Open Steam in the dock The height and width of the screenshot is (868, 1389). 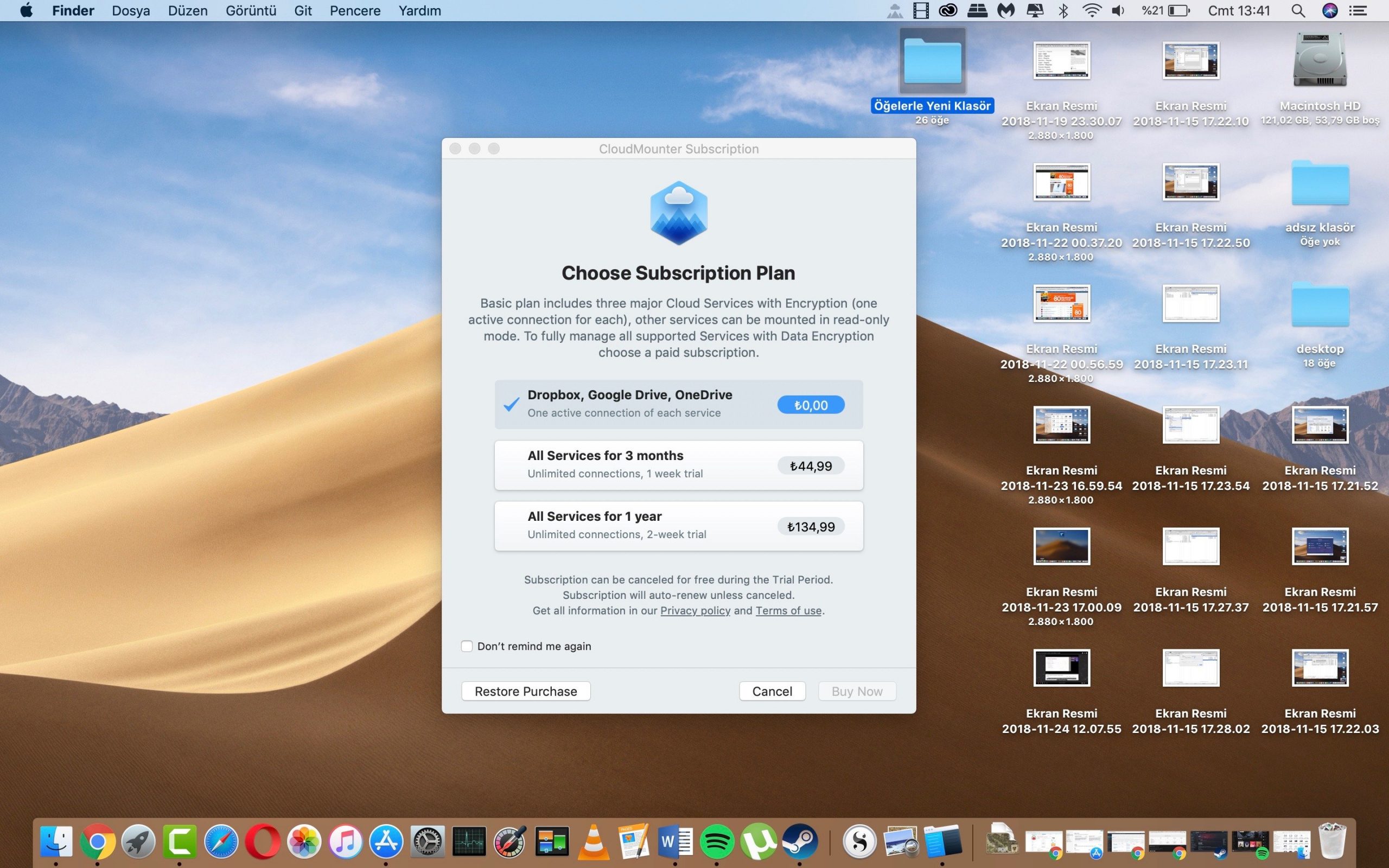click(800, 841)
